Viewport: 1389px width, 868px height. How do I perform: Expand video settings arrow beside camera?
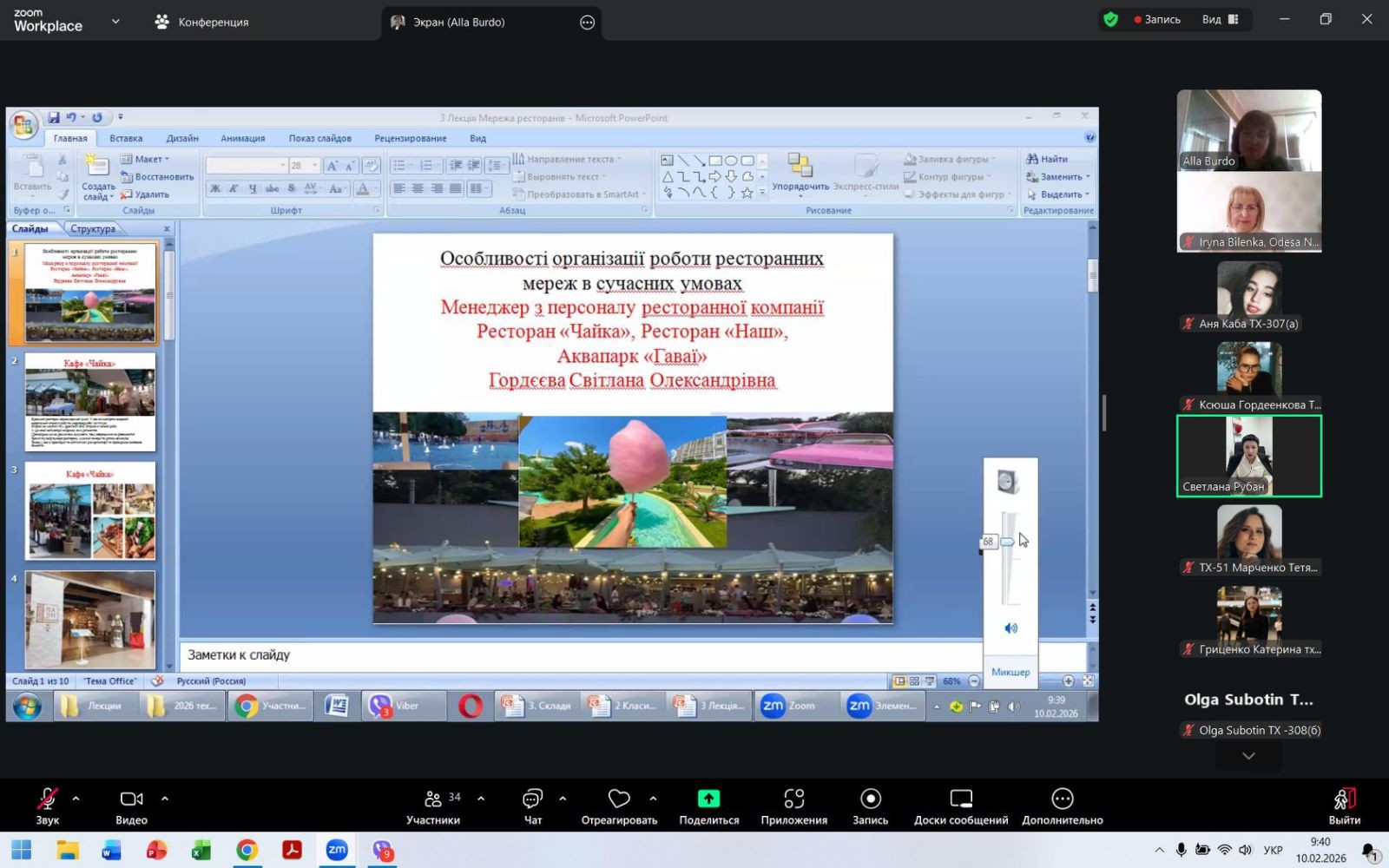[165, 799]
